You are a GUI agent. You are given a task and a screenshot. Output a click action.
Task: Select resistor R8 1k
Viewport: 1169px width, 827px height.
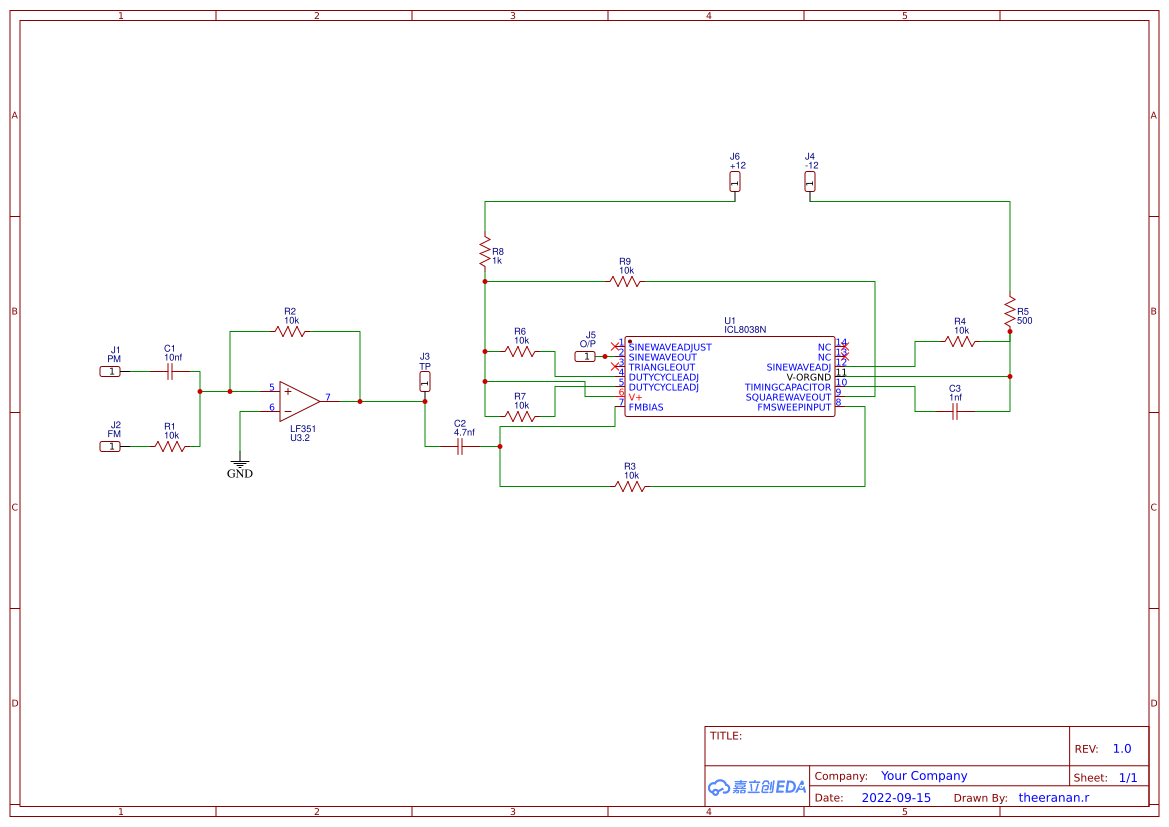point(484,253)
